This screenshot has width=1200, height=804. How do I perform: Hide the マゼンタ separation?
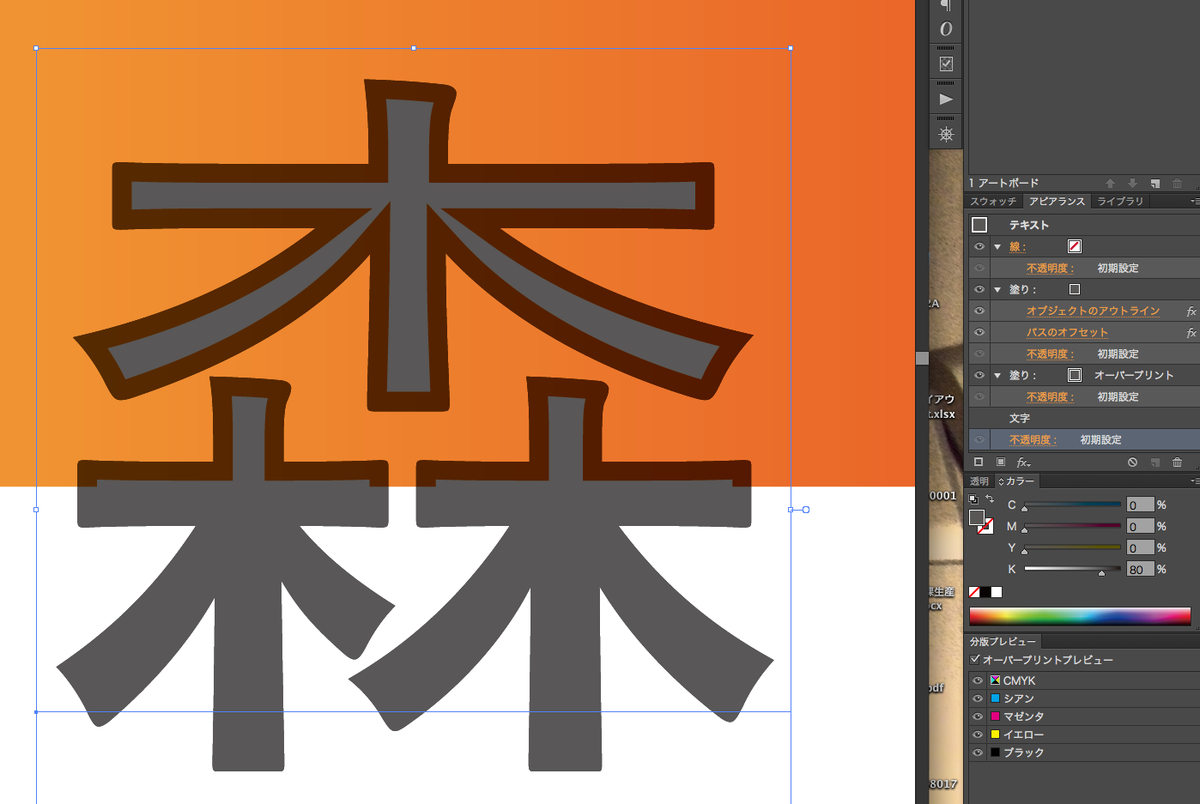coord(978,717)
